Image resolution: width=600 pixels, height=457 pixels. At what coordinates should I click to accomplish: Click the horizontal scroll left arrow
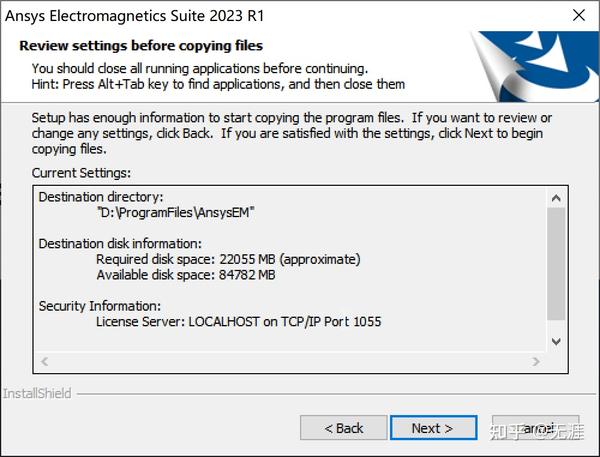coord(44,361)
